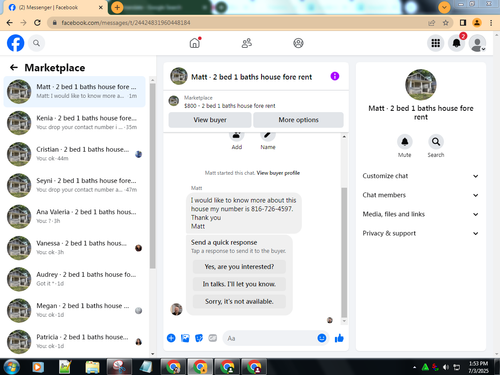Open Seyni's conversation in the list
This screenshot has width=500, height=375.
click(x=74, y=185)
